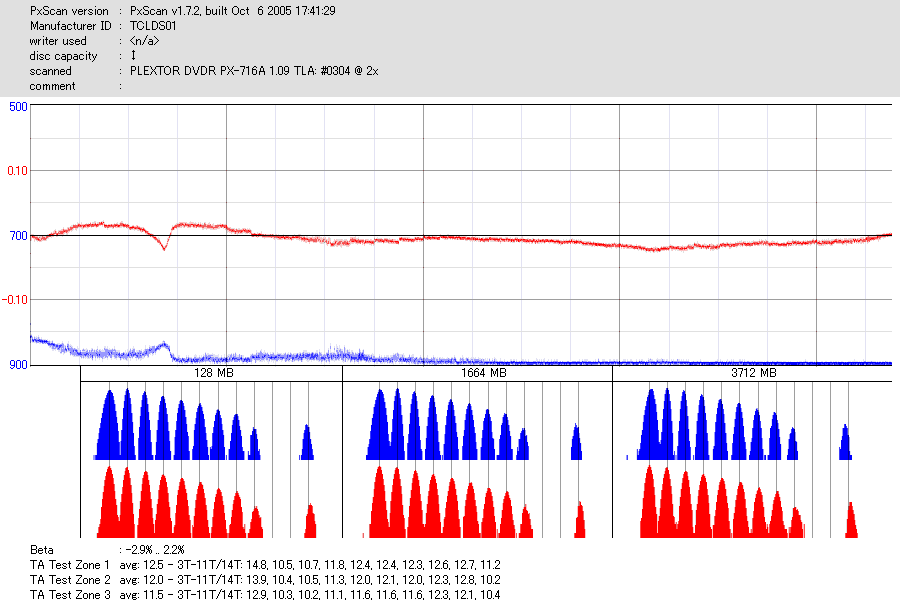Click the disc capacity label
This screenshot has width=900, height=607.
tap(63, 56)
